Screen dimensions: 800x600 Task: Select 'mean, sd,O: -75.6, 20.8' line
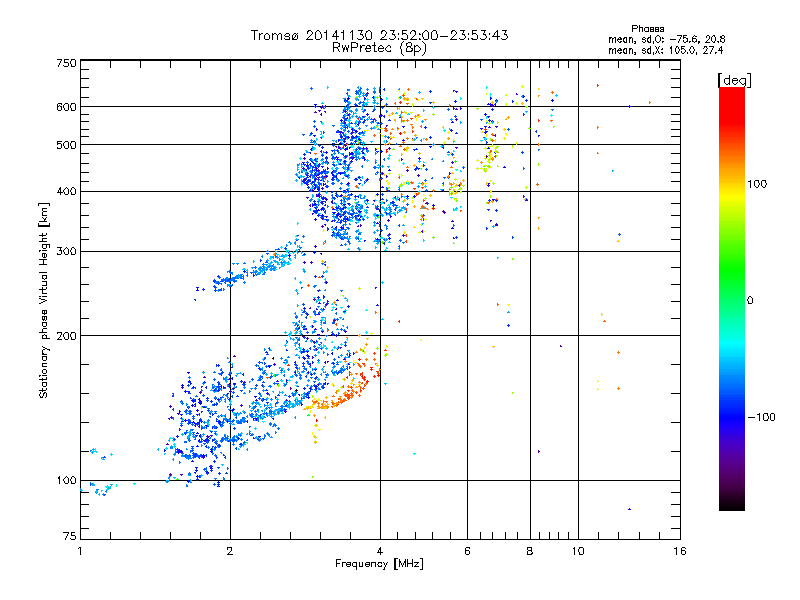[666, 39]
